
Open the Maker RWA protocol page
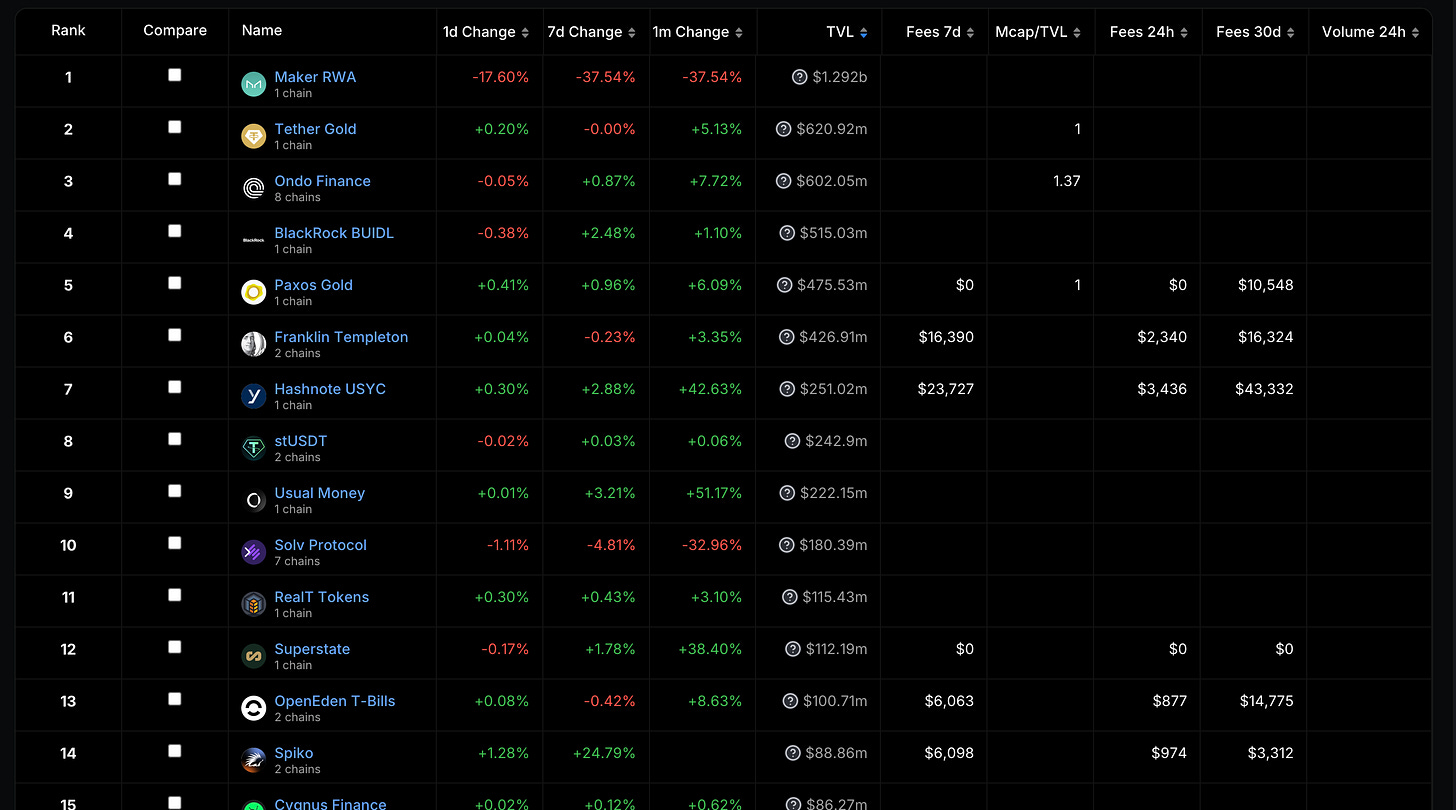315,77
